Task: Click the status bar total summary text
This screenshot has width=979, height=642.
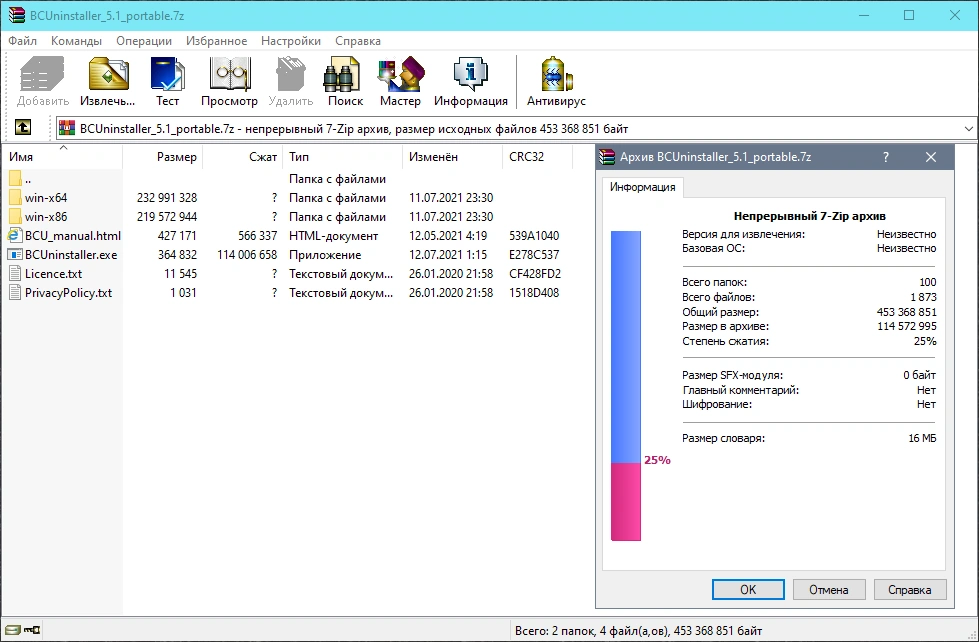Action: (x=638, y=631)
